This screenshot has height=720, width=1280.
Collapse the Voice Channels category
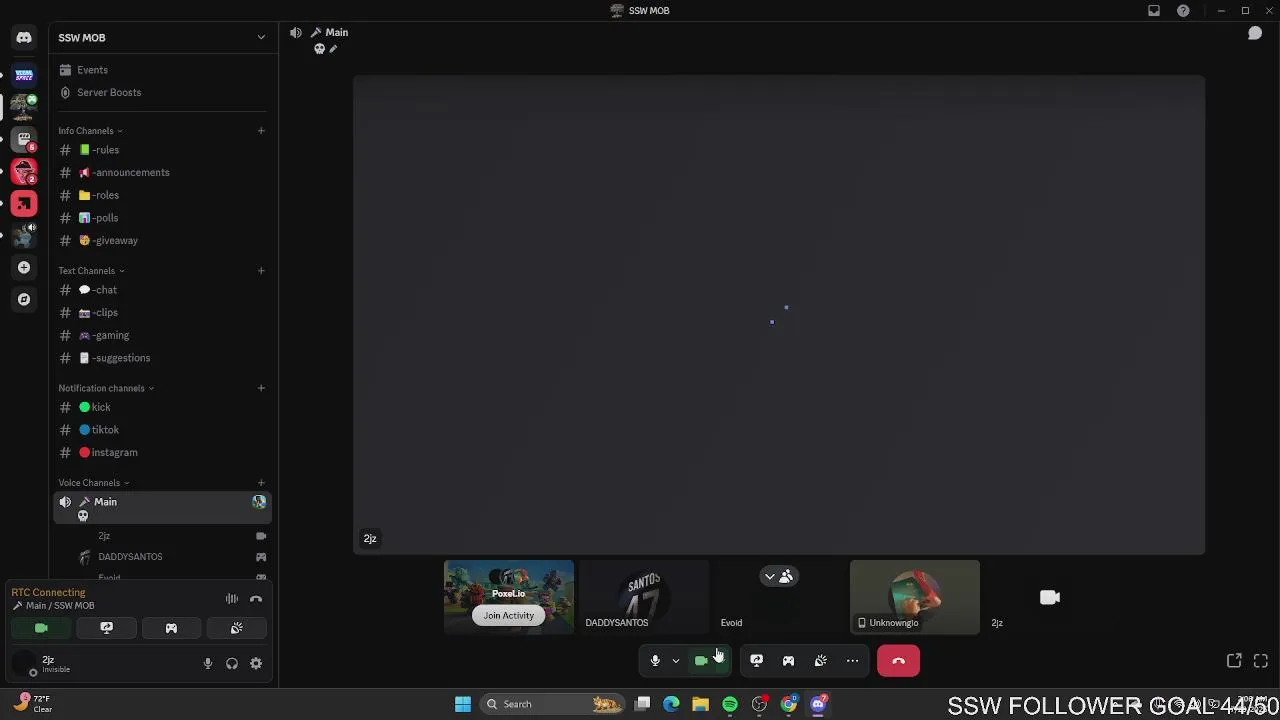93,483
